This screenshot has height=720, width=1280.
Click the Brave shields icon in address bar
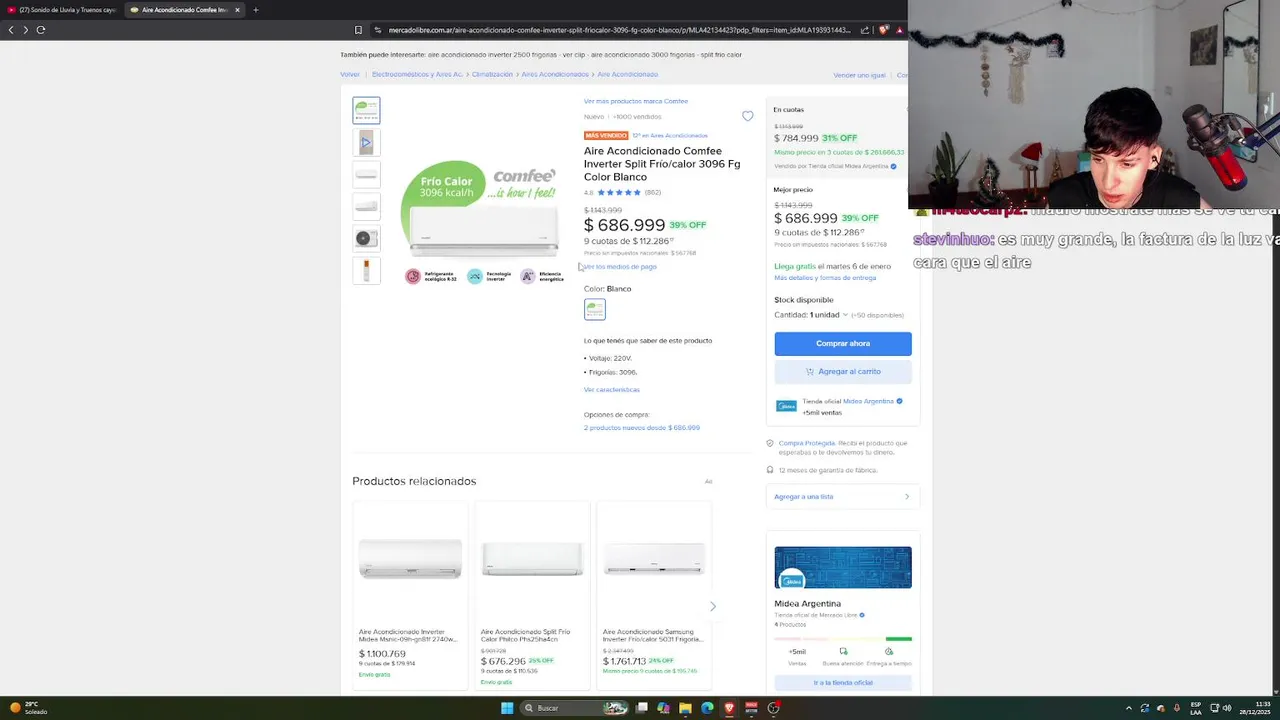pyautogui.click(x=883, y=30)
